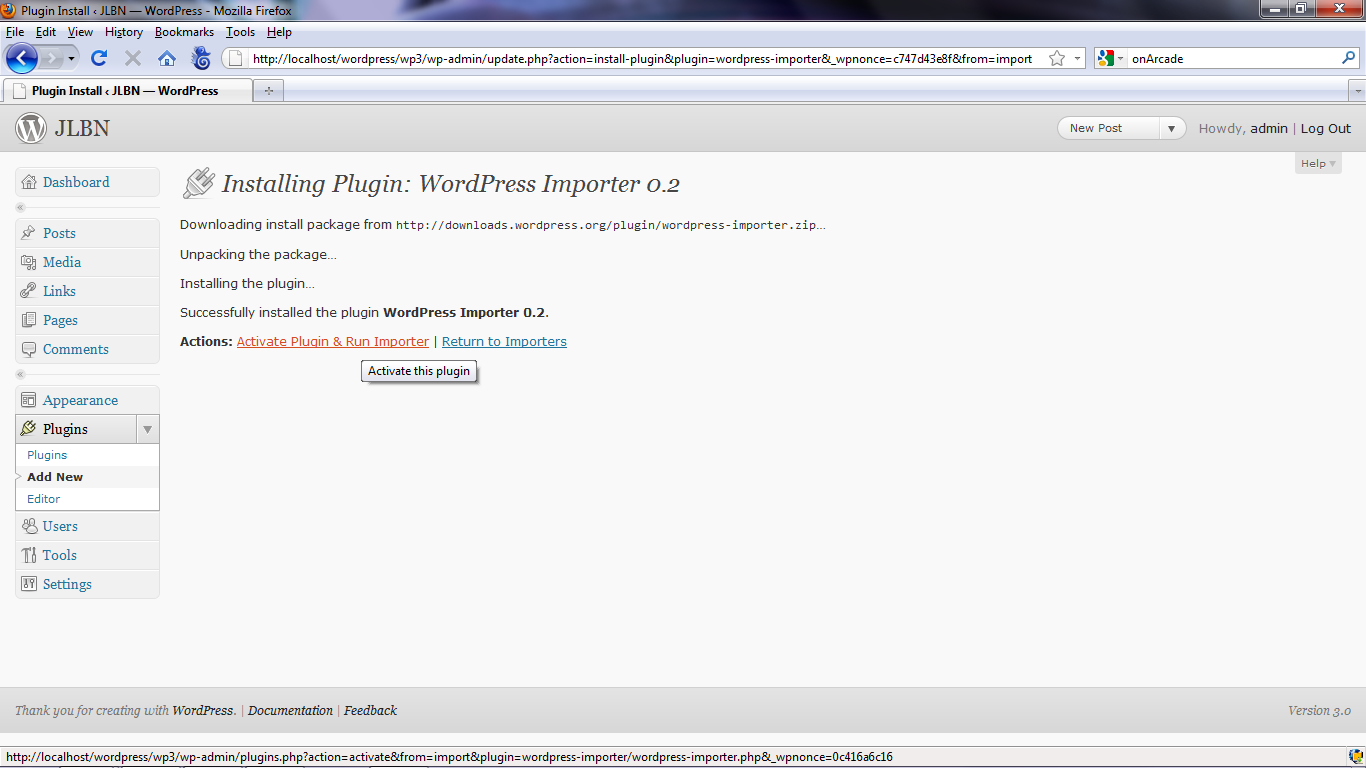Select Add New under Plugins

(x=55, y=477)
